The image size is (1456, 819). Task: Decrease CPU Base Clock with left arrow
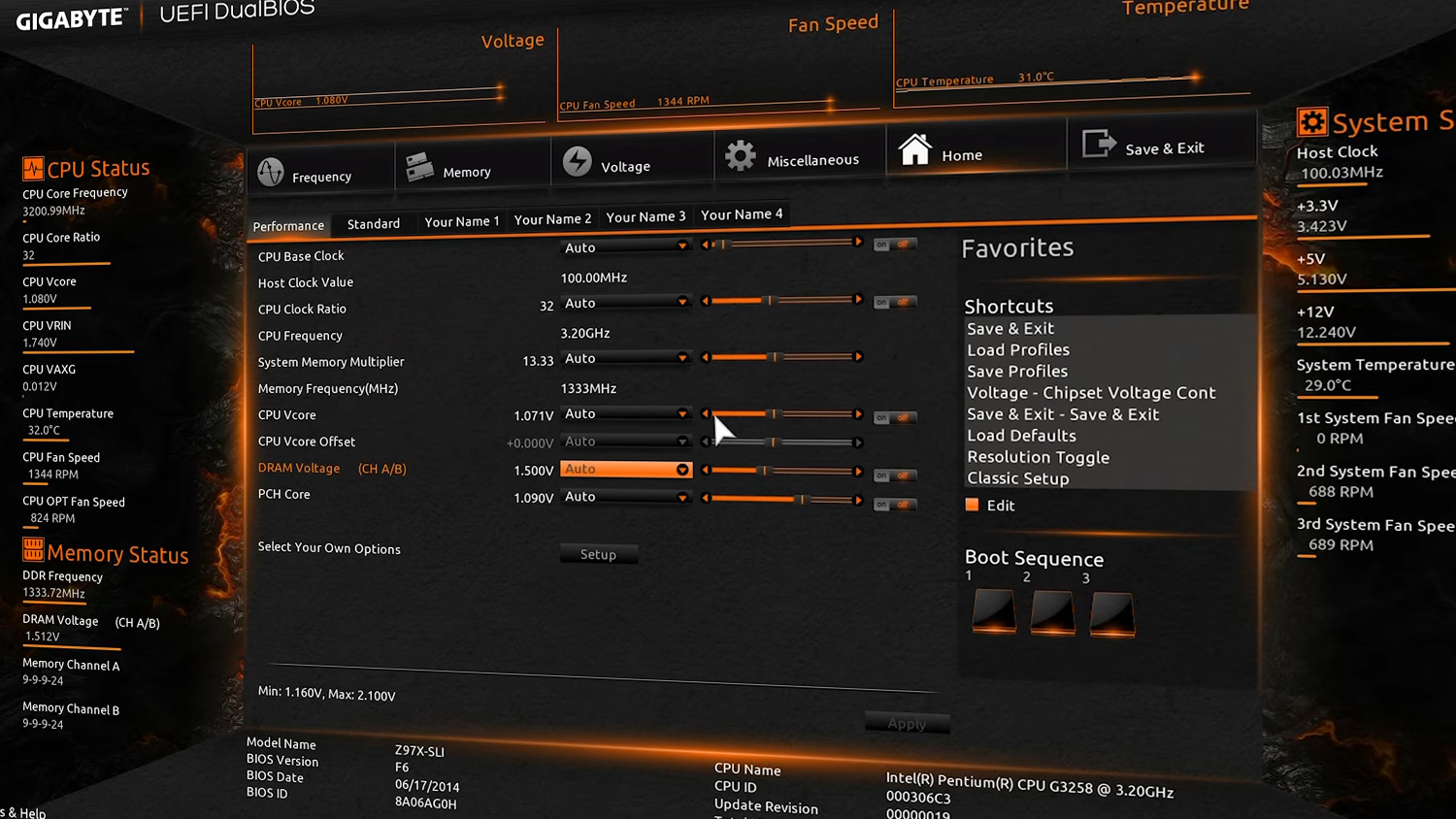[706, 245]
